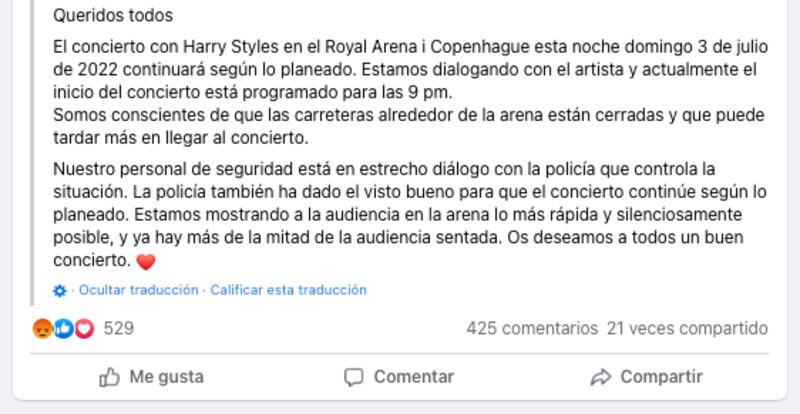Click the Queridos todos greeting text
This screenshot has width=800, height=414.
[113, 16]
